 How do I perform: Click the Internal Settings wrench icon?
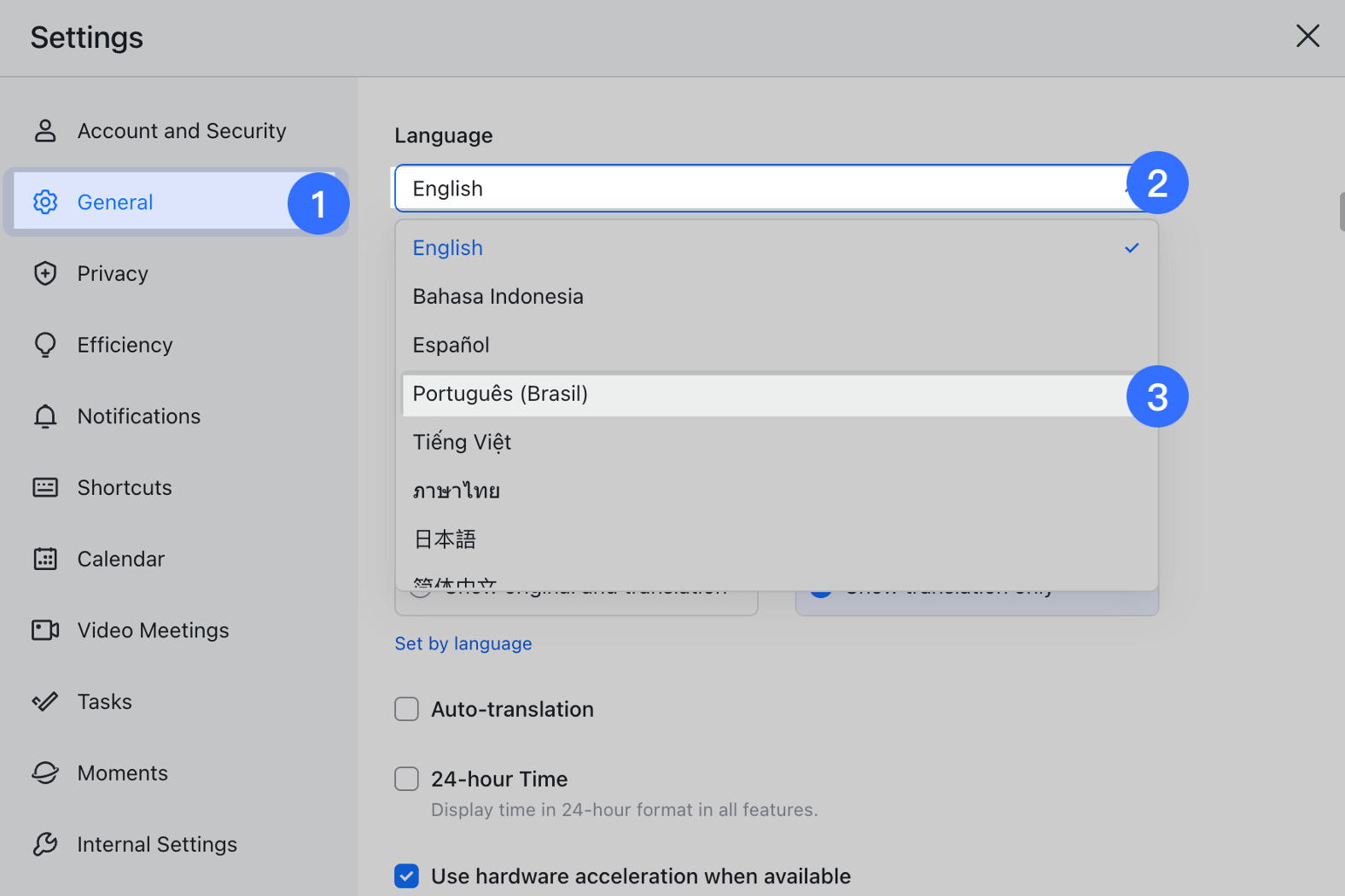45,844
